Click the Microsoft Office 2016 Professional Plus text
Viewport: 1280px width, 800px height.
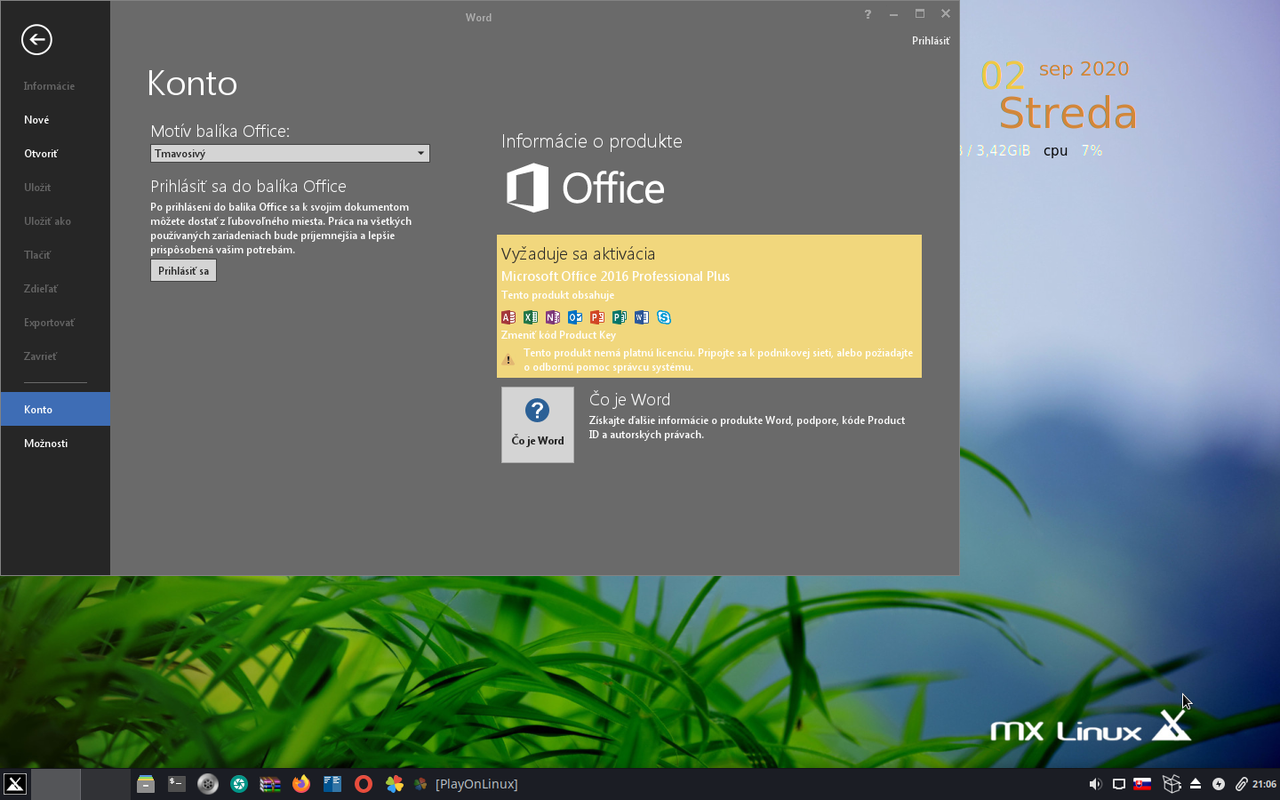pos(615,276)
